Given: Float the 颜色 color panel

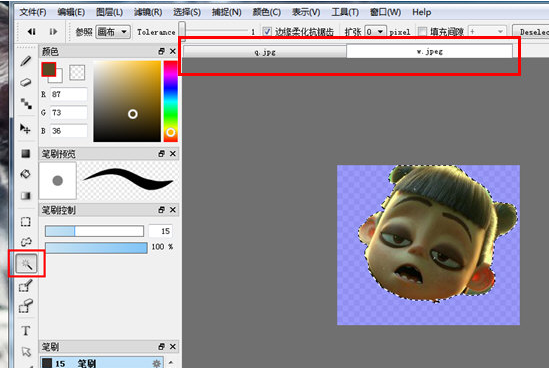Looking at the screenshot, I should tap(161, 51).
